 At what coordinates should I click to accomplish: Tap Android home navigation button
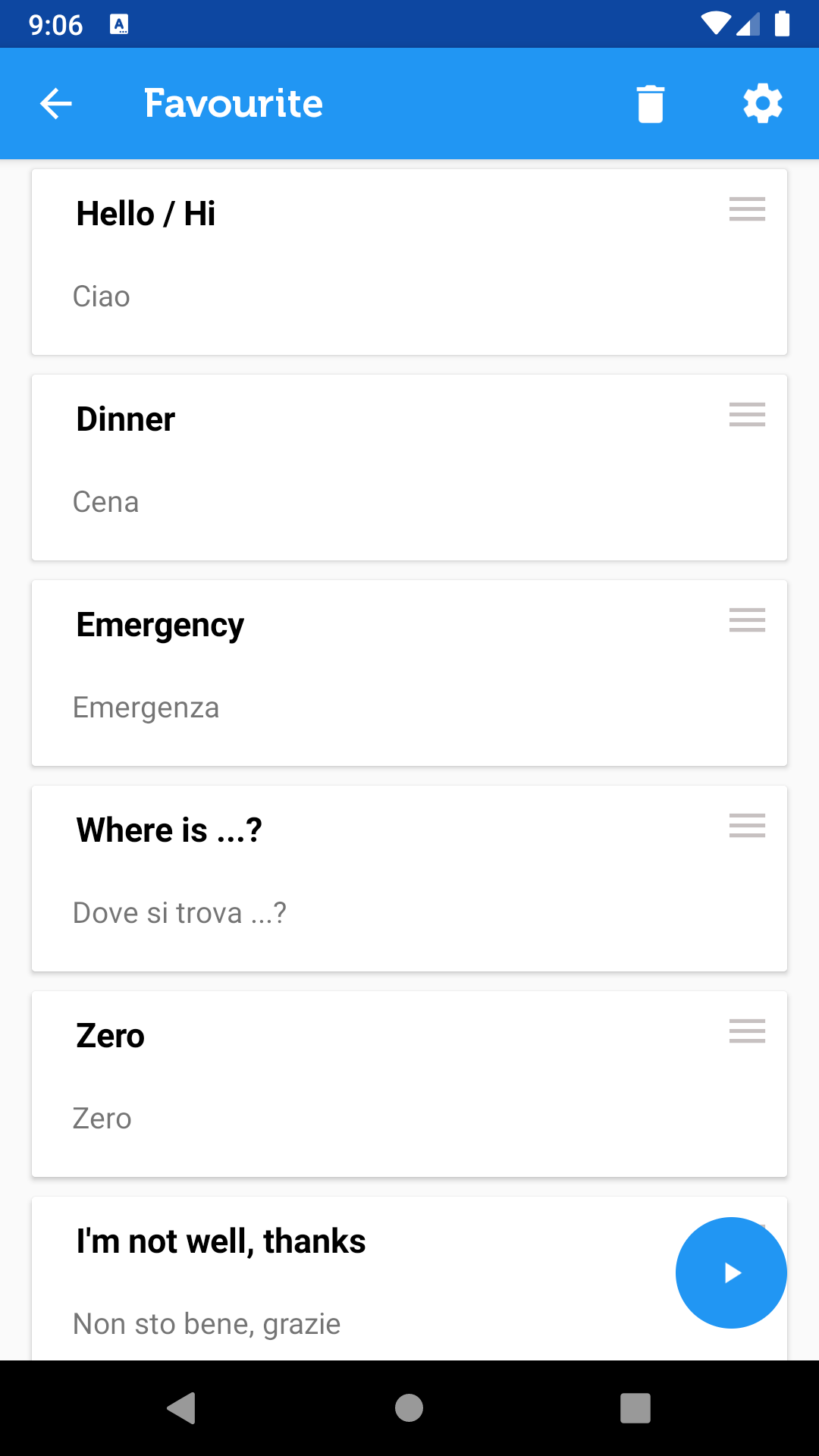[x=409, y=1408]
